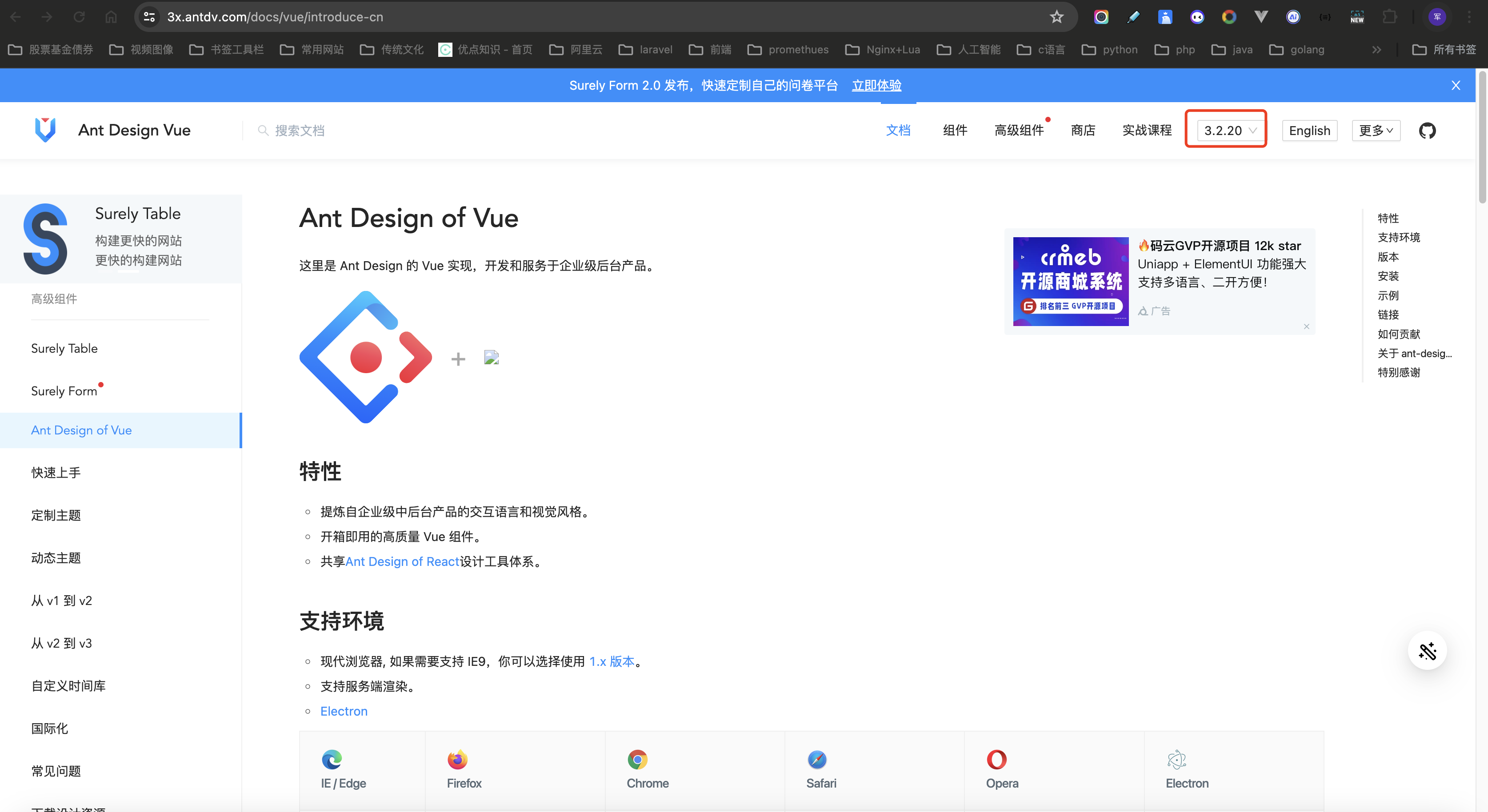Jump to 如何贡献 in page anchors

(x=1399, y=334)
